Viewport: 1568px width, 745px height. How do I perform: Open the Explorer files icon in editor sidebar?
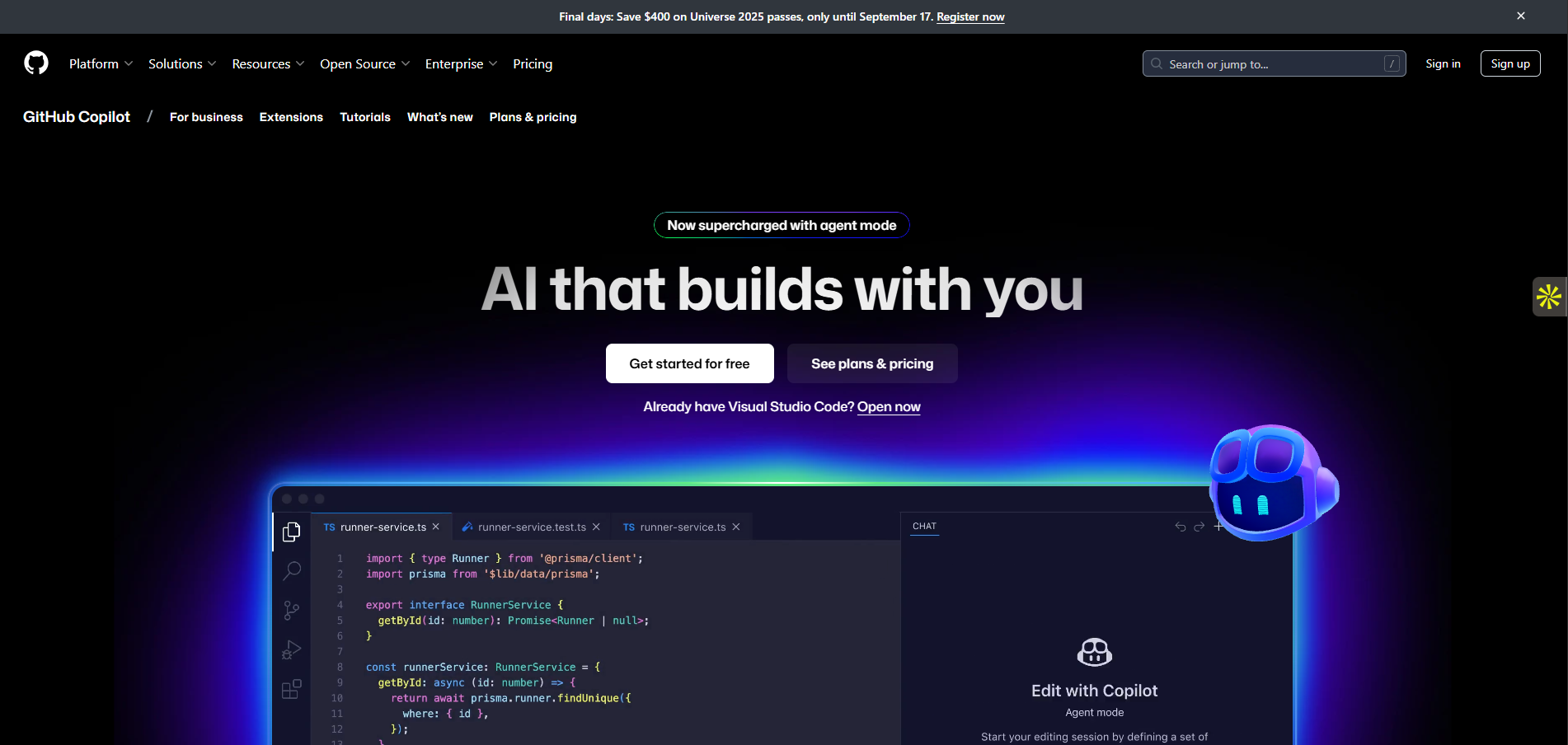pos(292,532)
